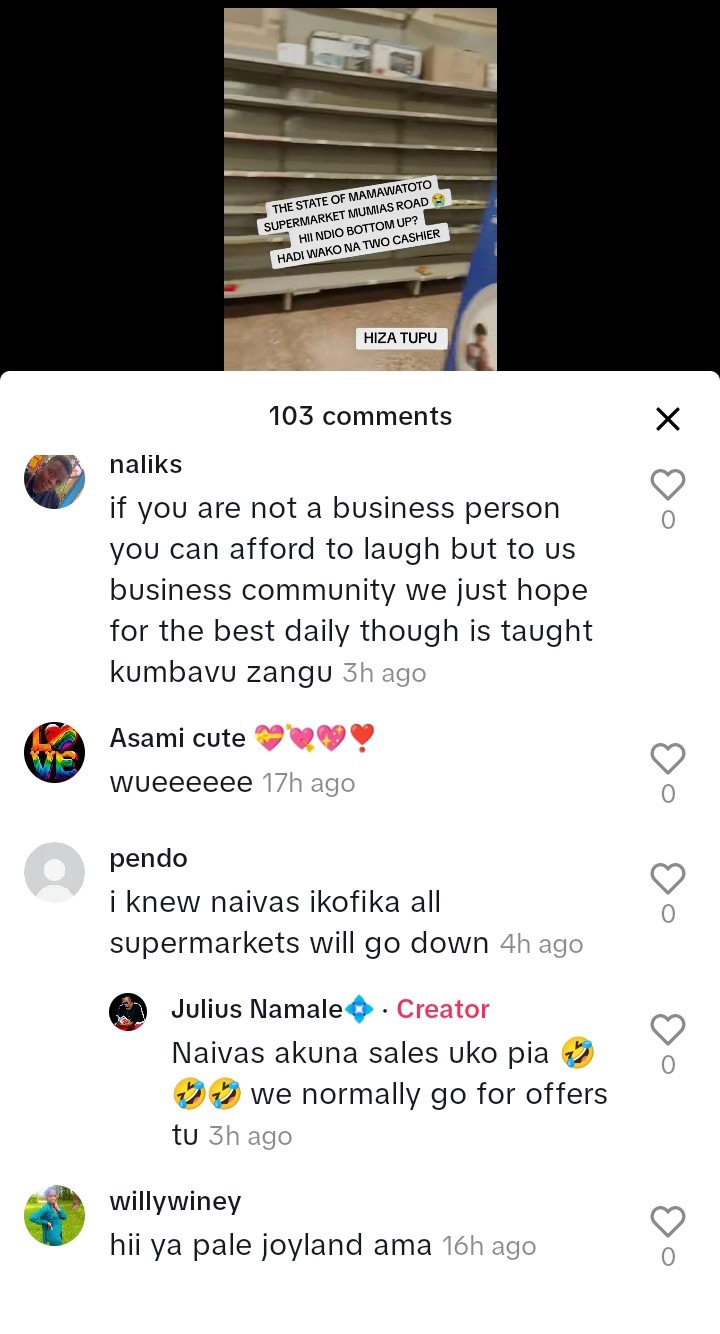
Task: Tap the naliks username
Action: click(x=146, y=465)
